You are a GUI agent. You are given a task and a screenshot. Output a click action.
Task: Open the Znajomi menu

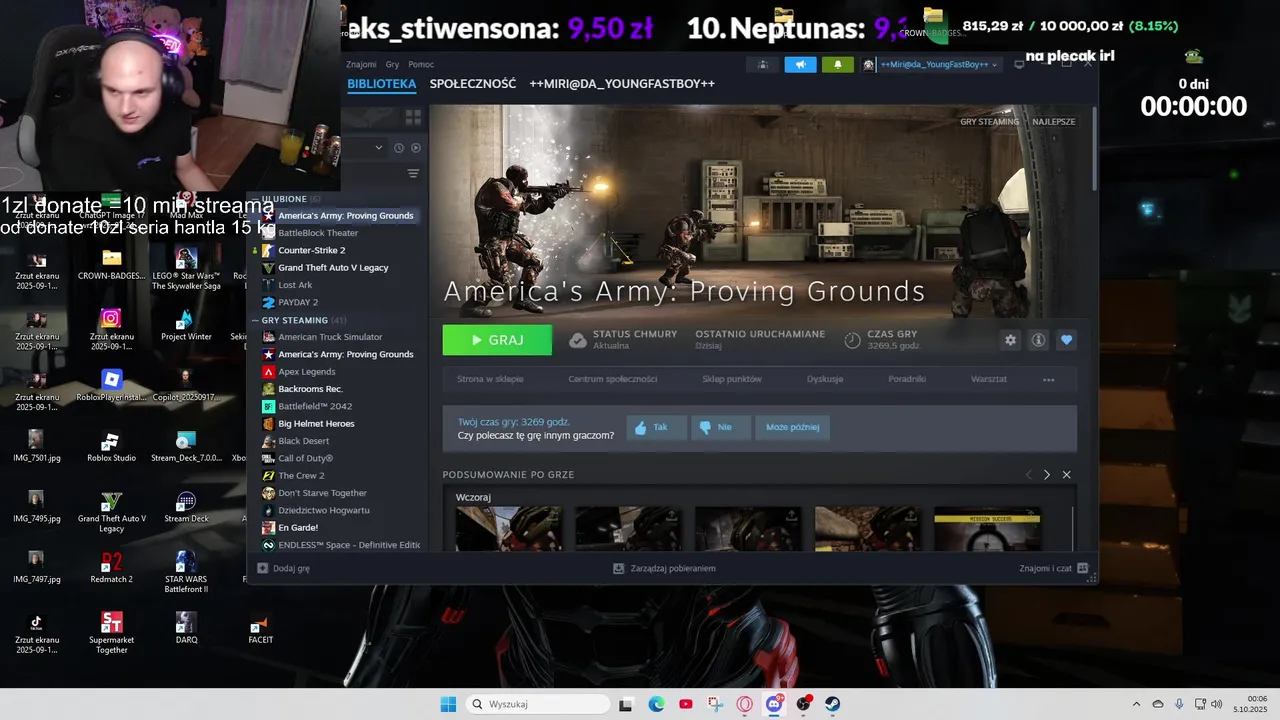point(361,64)
